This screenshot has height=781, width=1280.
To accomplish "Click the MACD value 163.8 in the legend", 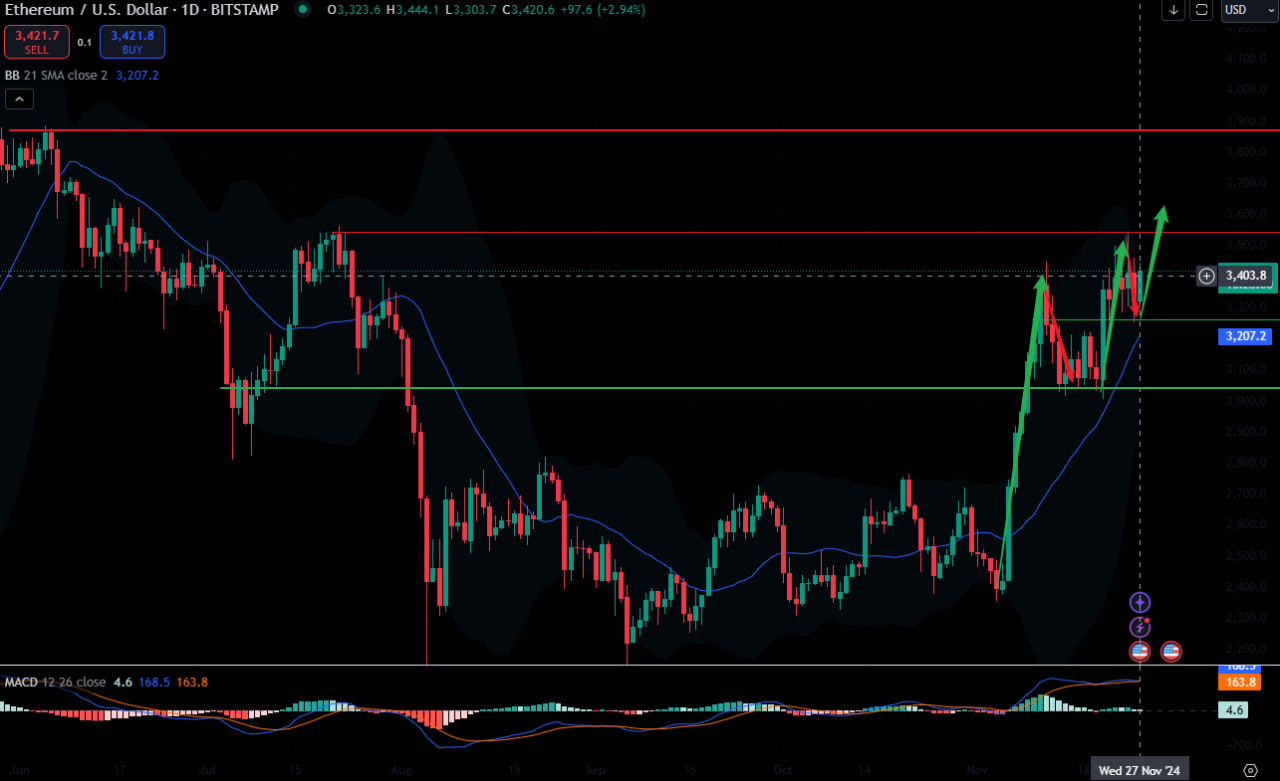I will point(191,682).
